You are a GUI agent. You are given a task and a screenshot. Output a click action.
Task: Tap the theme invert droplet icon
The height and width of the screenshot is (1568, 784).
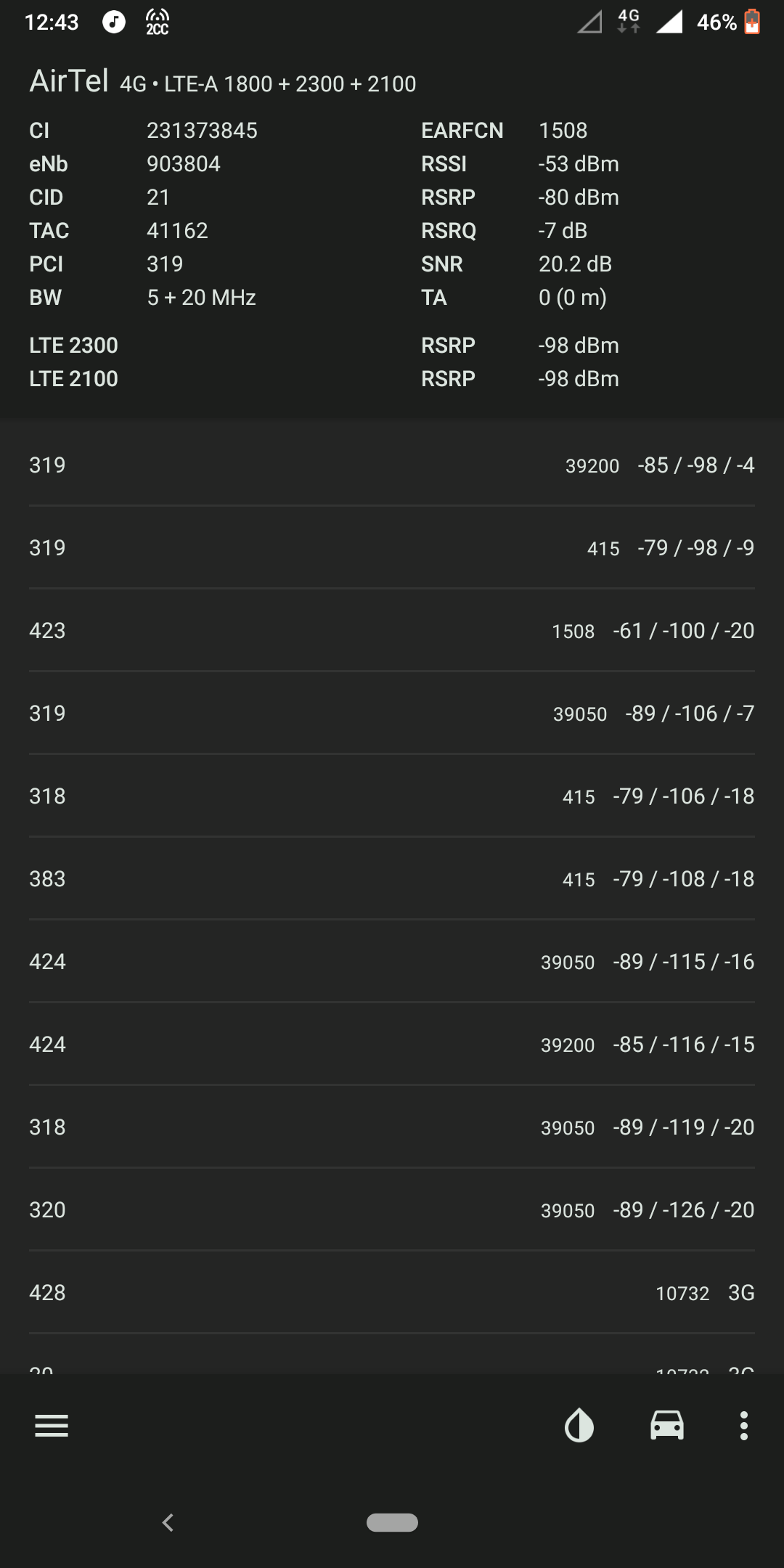(579, 1425)
